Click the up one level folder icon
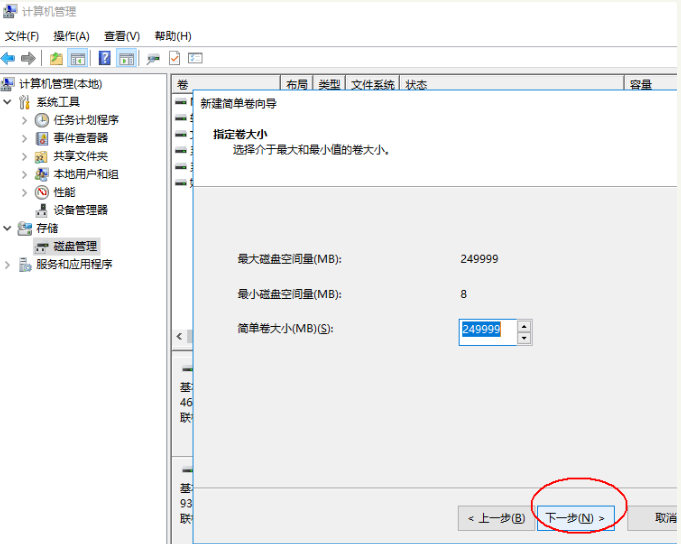The image size is (681, 544). (56, 58)
